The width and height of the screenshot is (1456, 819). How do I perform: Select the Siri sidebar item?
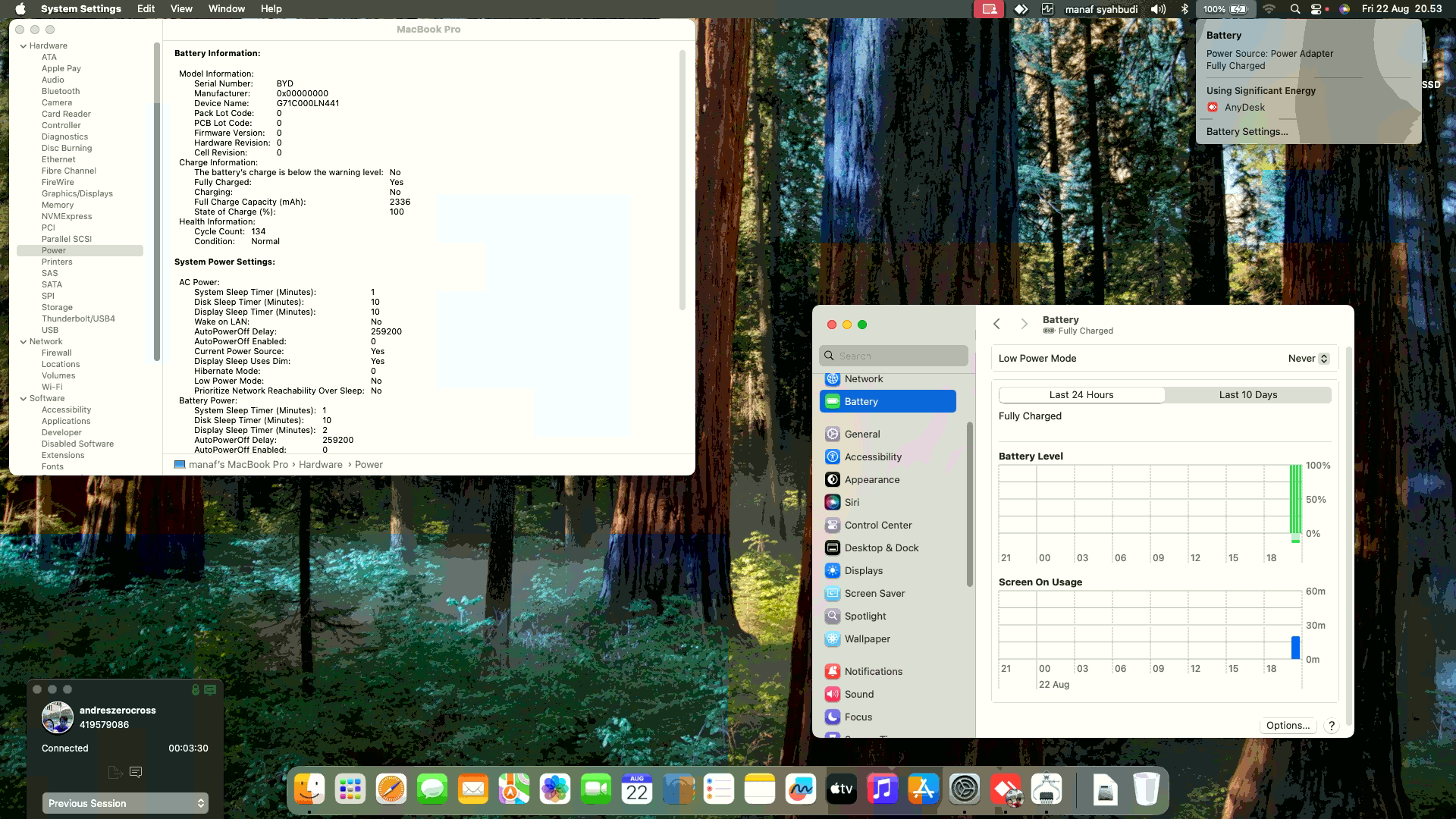click(x=852, y=502)
